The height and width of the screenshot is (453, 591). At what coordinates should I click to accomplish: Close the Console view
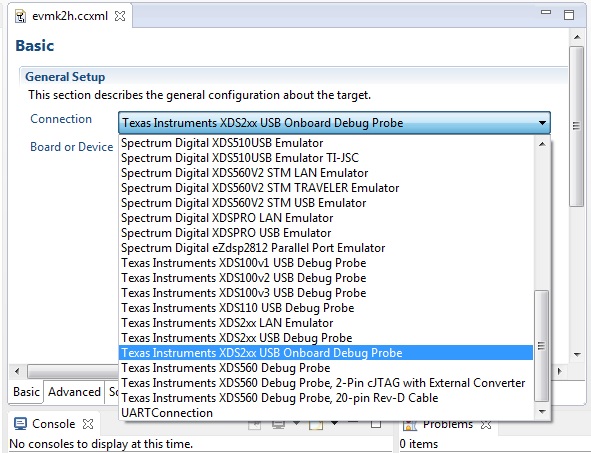pos(88,424)
